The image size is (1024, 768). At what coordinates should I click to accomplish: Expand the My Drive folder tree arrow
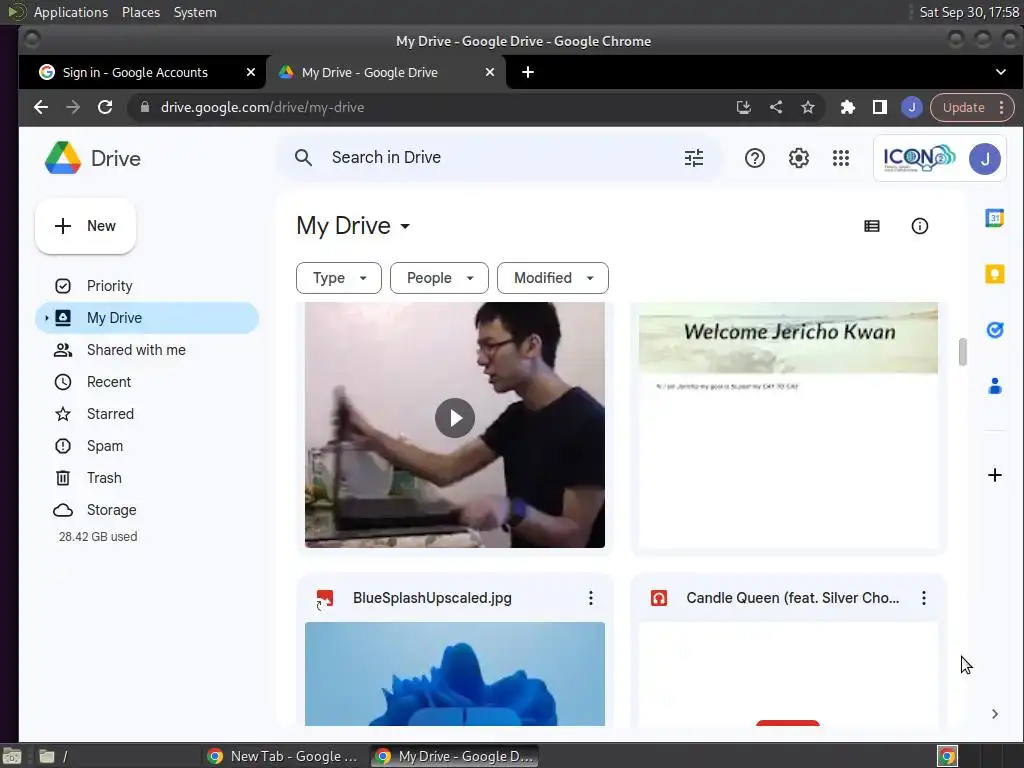pyautogui.click(x=46, y=318)
